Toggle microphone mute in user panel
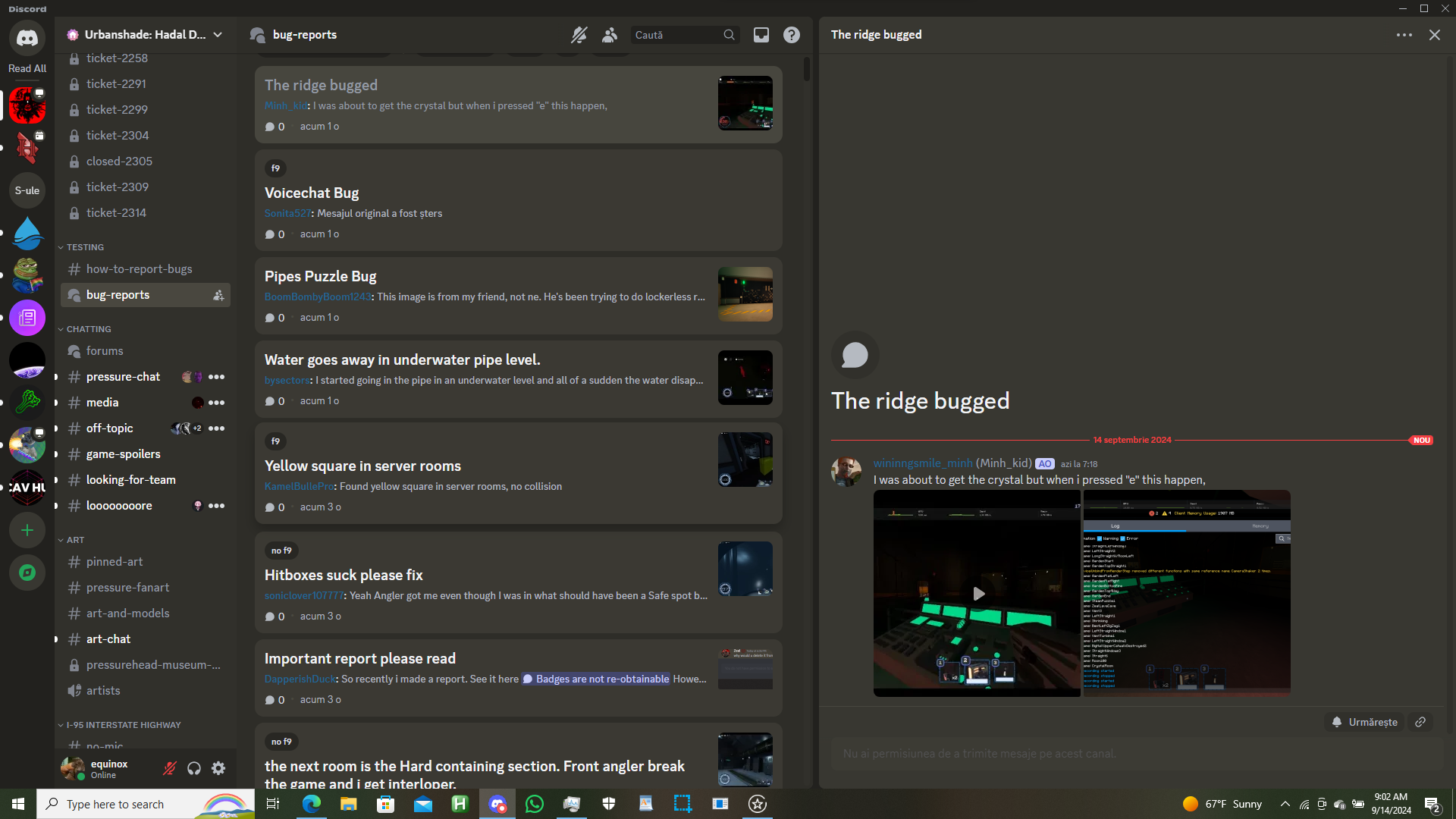 pyautogui.click(x=170, y=768)
